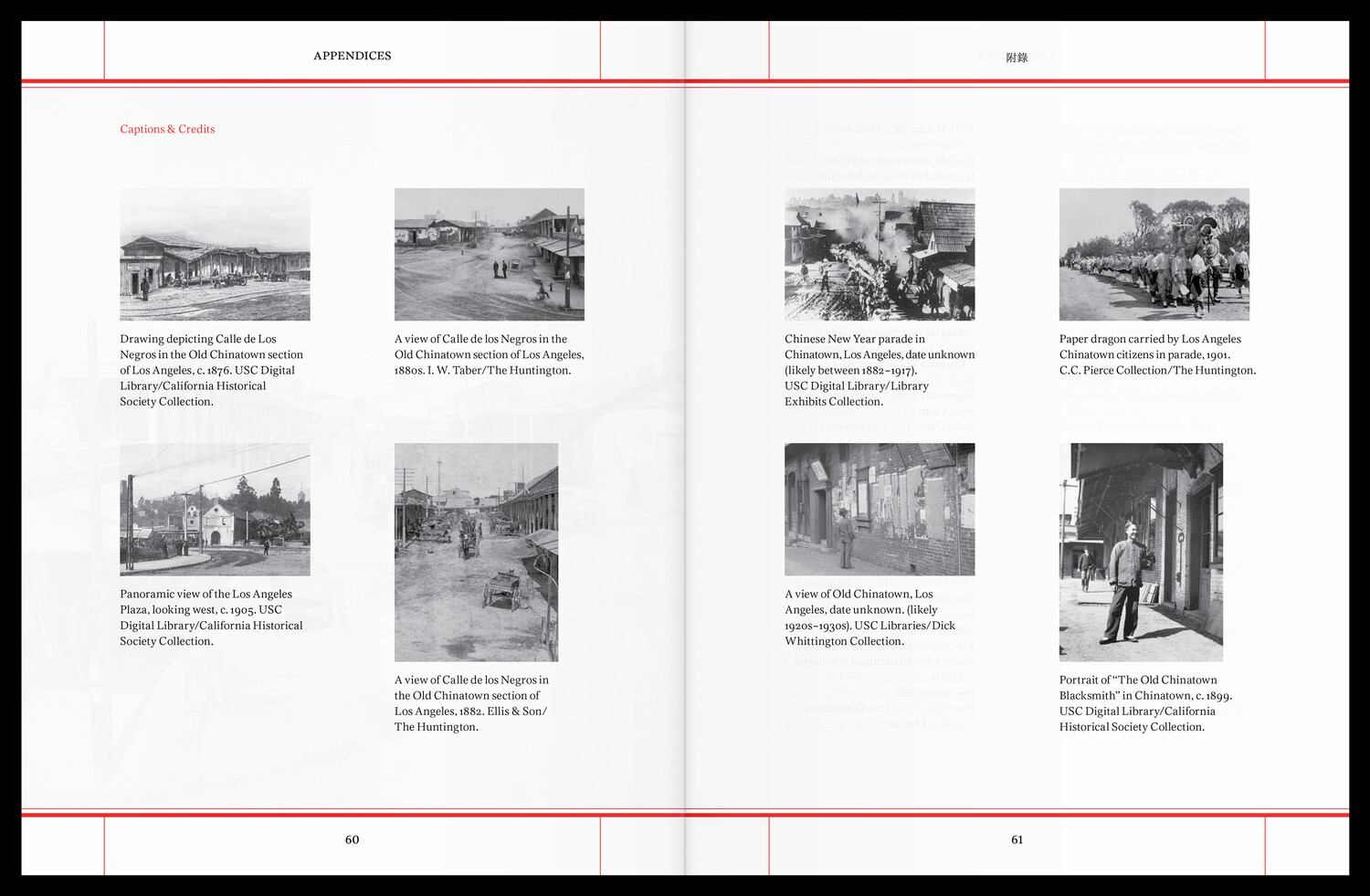Click the Ellis & Son/The Huntington caption
This screenshot has height=896, width=1370.
click(x=471, y=703)
